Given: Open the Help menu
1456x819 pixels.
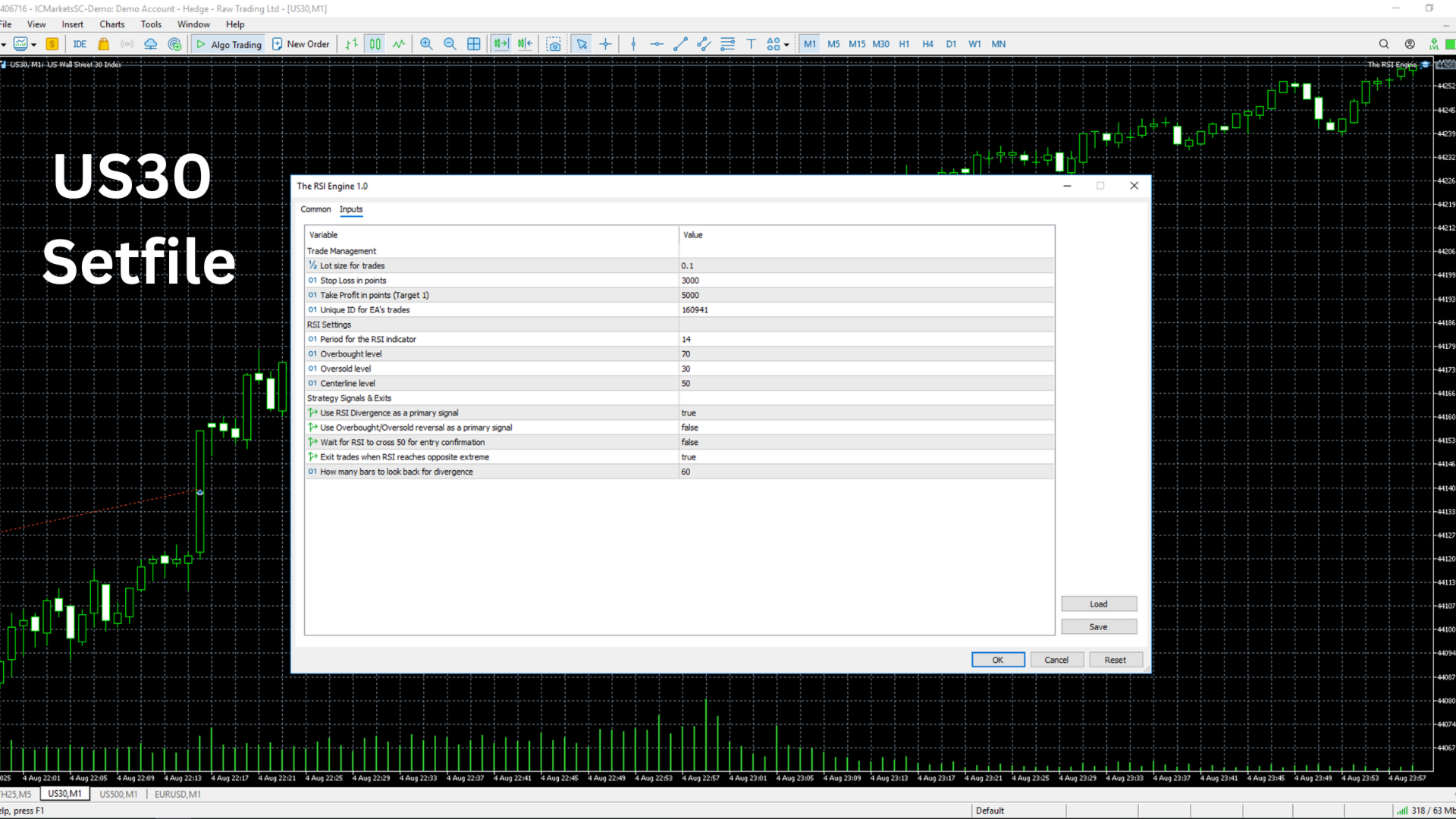Looking at the screenshot, I should 235,24.
